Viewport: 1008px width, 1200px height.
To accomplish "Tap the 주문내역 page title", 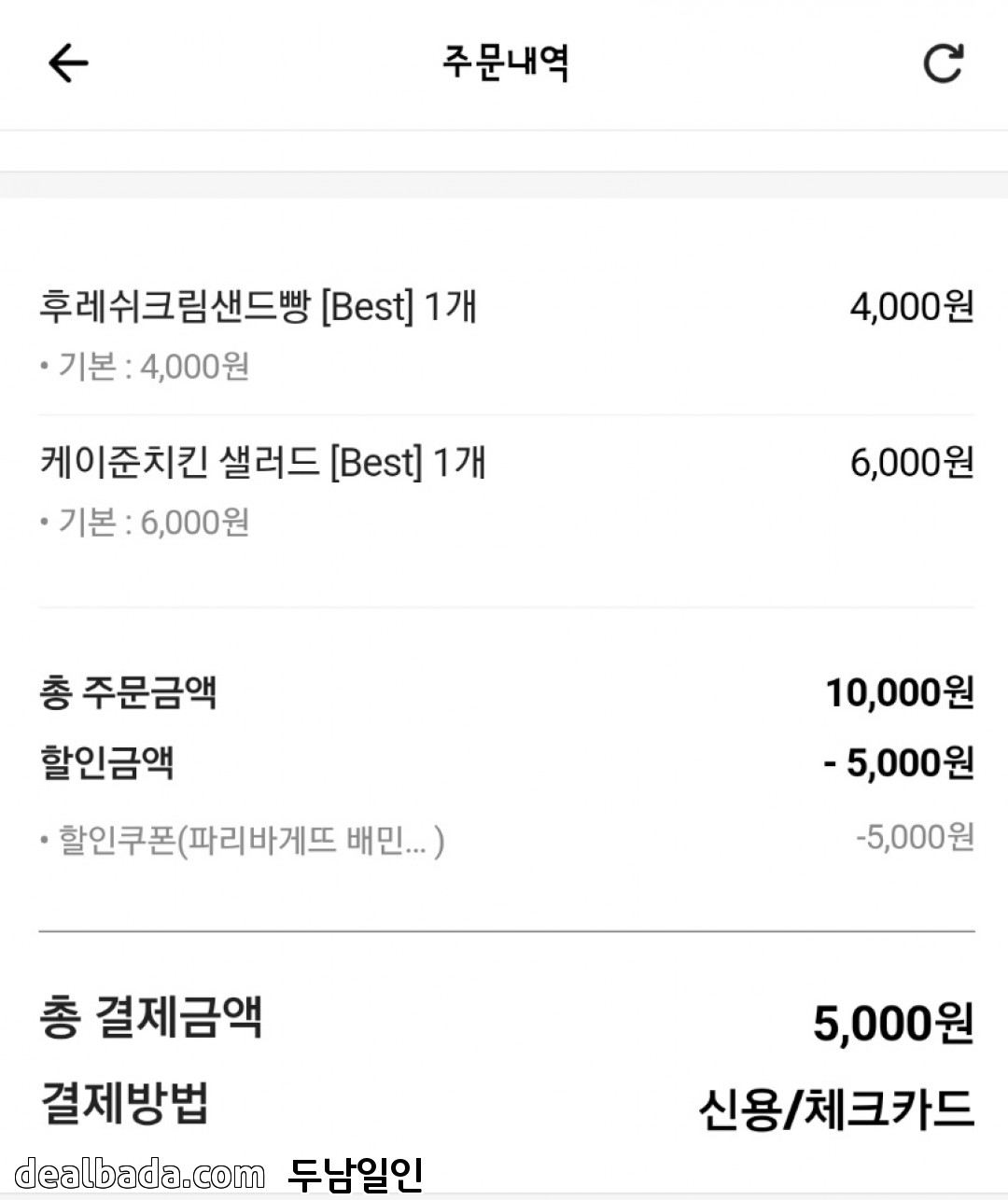I will [x=505, y=63].
